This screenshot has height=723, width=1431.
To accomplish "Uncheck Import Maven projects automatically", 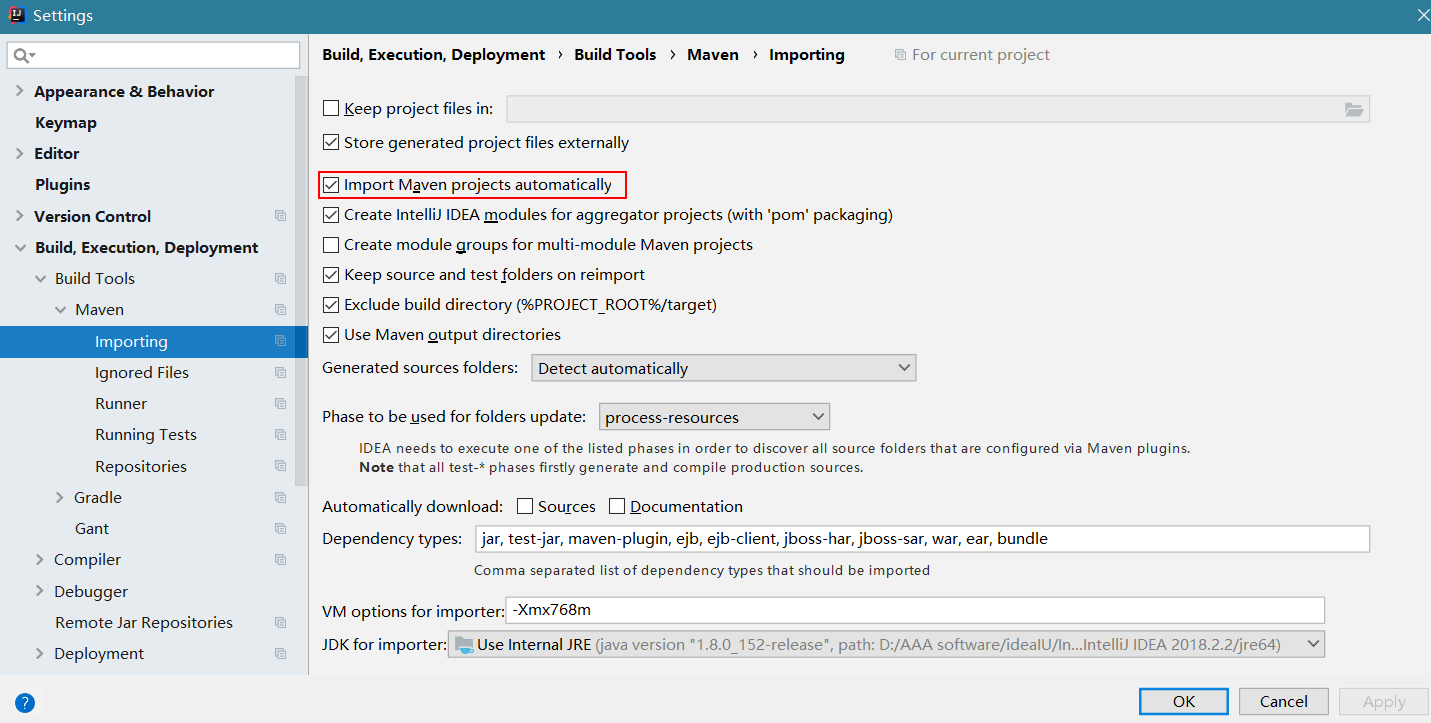I will 331,185.
